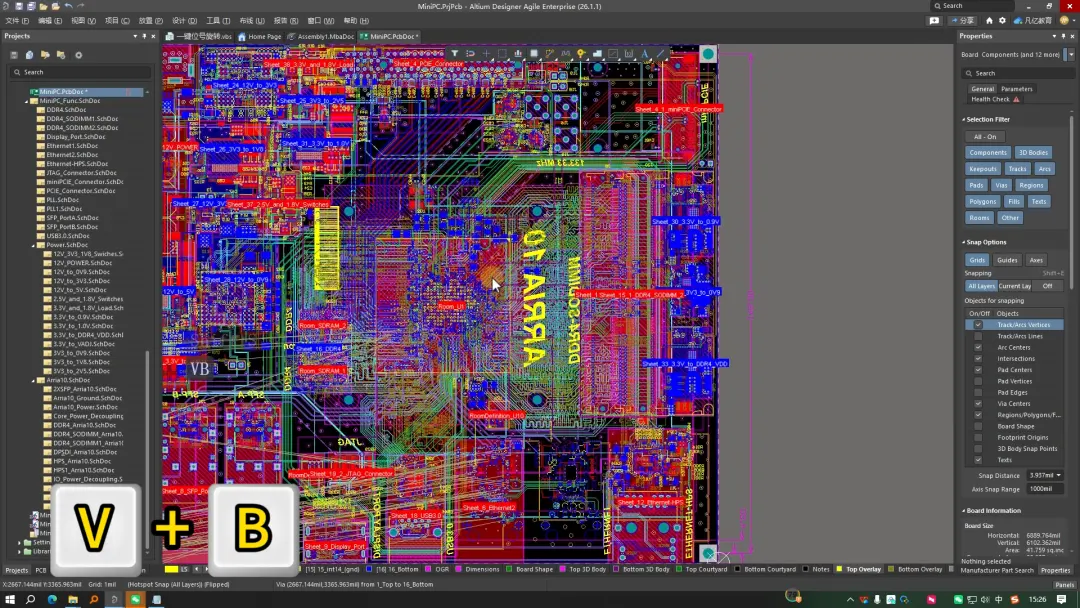
Task: Enable Board Shape snapping checkbox
Action: [x=978, y=426]
